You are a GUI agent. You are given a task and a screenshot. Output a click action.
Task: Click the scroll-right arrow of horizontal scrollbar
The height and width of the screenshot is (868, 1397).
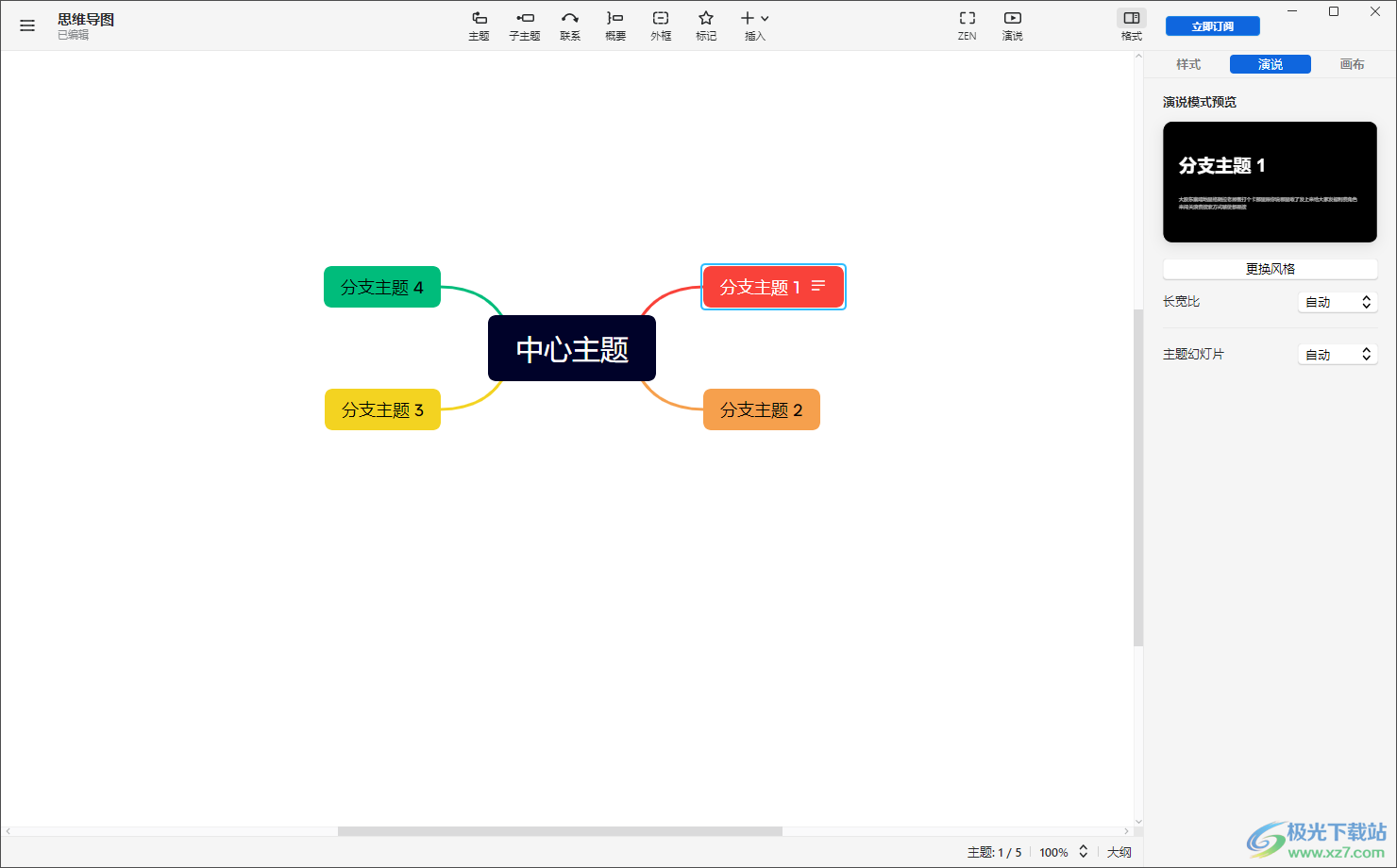(x=1127, y=831)
